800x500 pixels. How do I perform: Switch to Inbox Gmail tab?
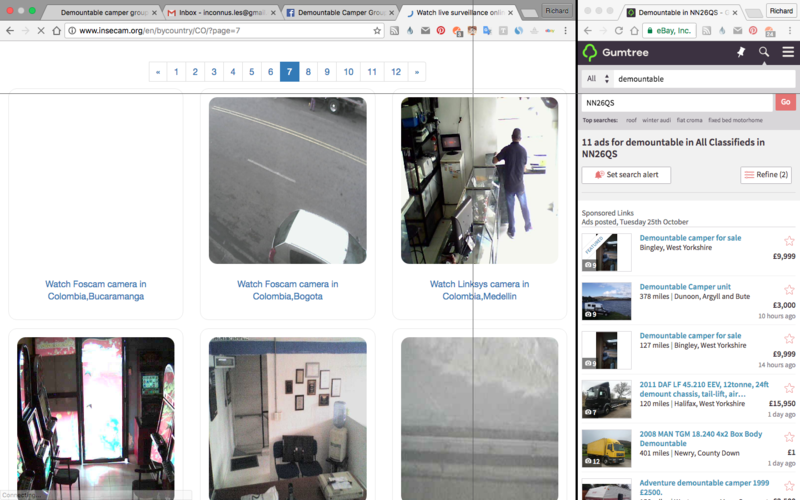[221, 12]
